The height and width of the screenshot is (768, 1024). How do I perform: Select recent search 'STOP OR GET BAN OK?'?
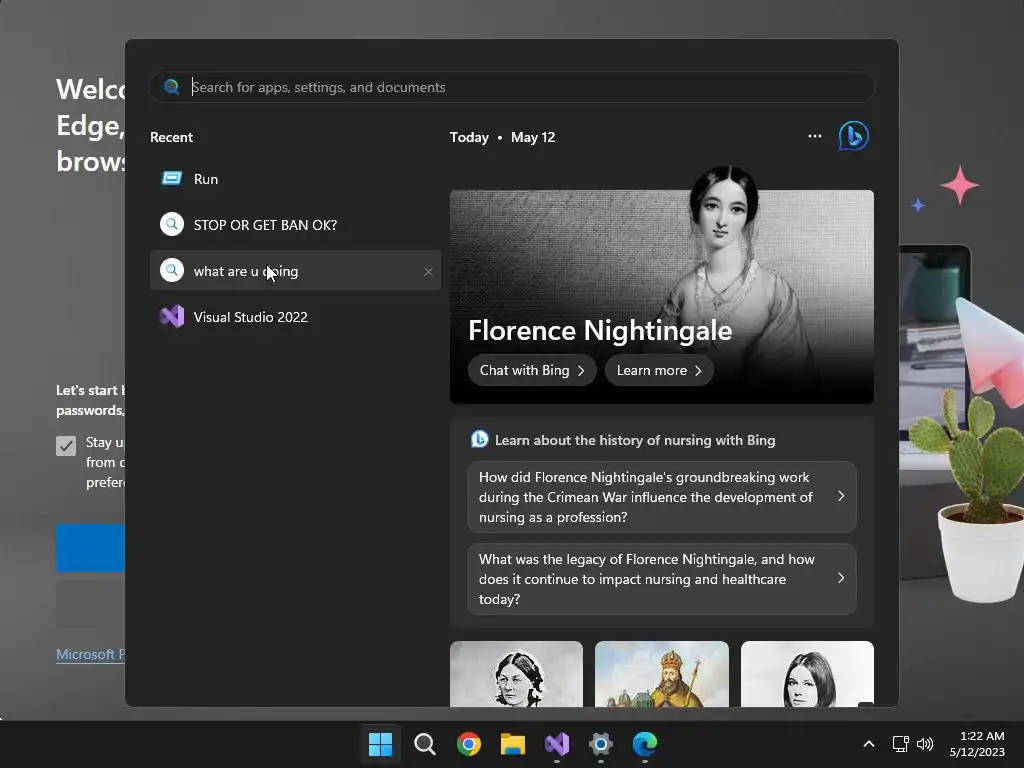(x=295, y=225)
